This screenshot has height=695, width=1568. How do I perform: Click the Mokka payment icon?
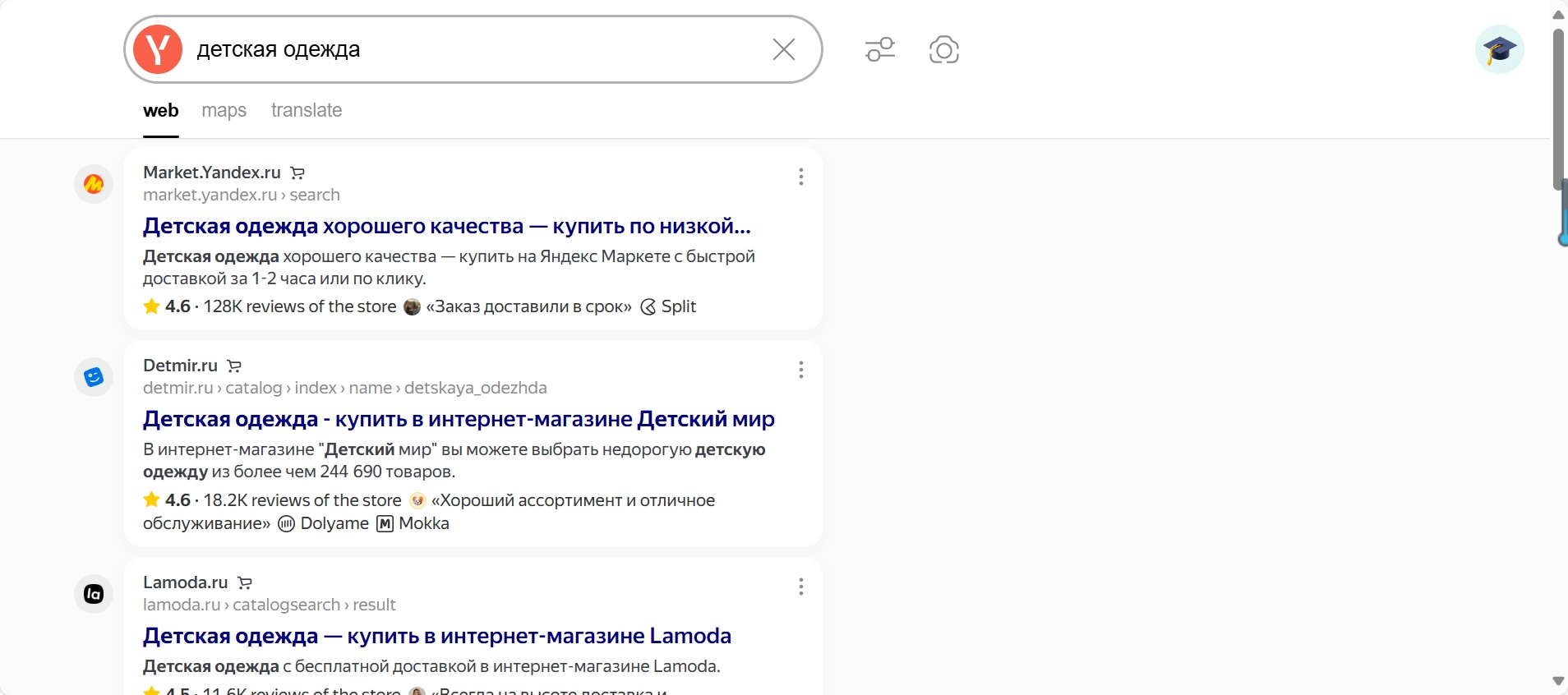point(385,524)
